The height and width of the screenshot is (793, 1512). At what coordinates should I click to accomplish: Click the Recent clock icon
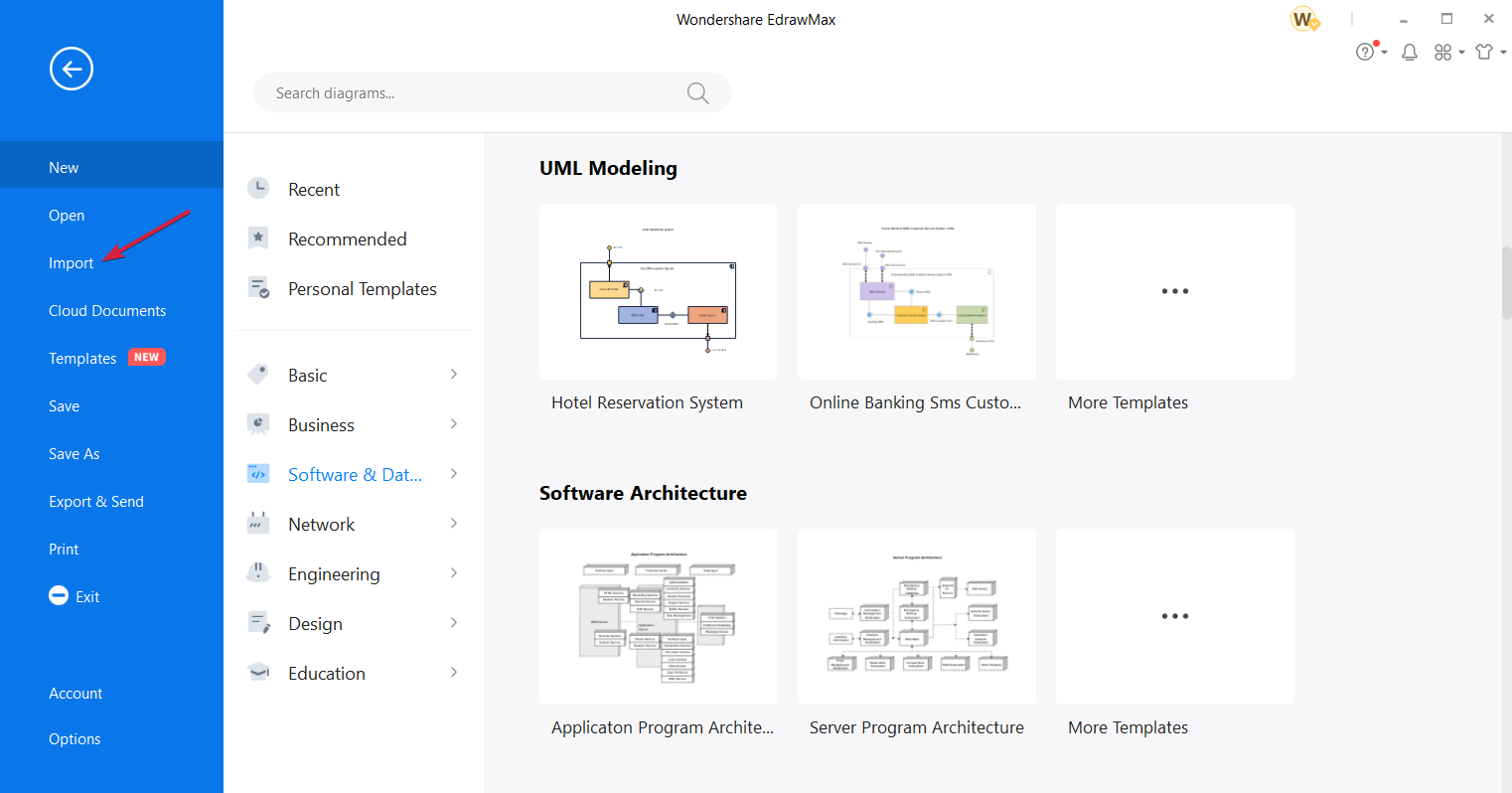pos(258,188)
